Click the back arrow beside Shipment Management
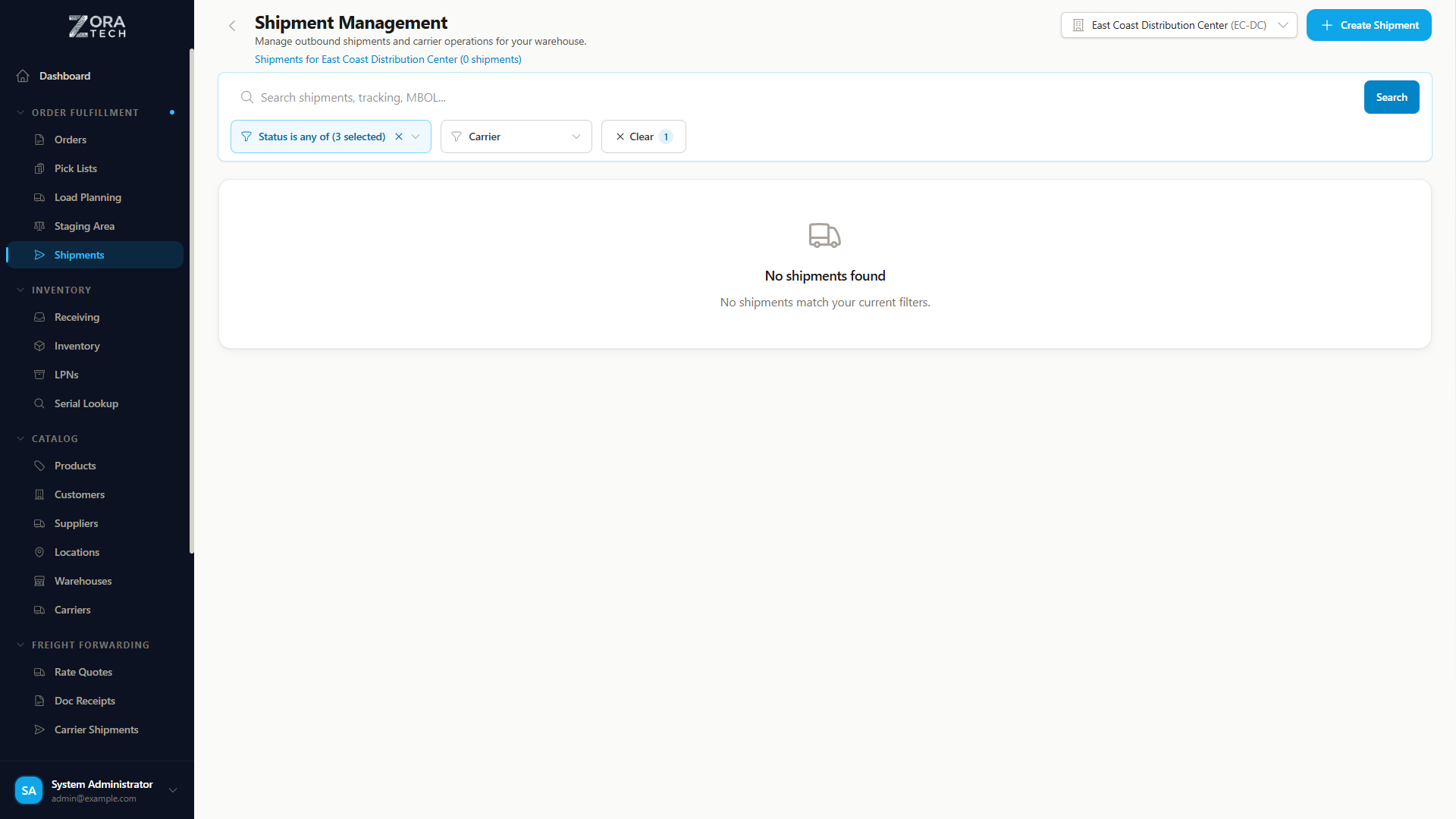This screenshot has height=819, width=1456. [x=232, y=26]
